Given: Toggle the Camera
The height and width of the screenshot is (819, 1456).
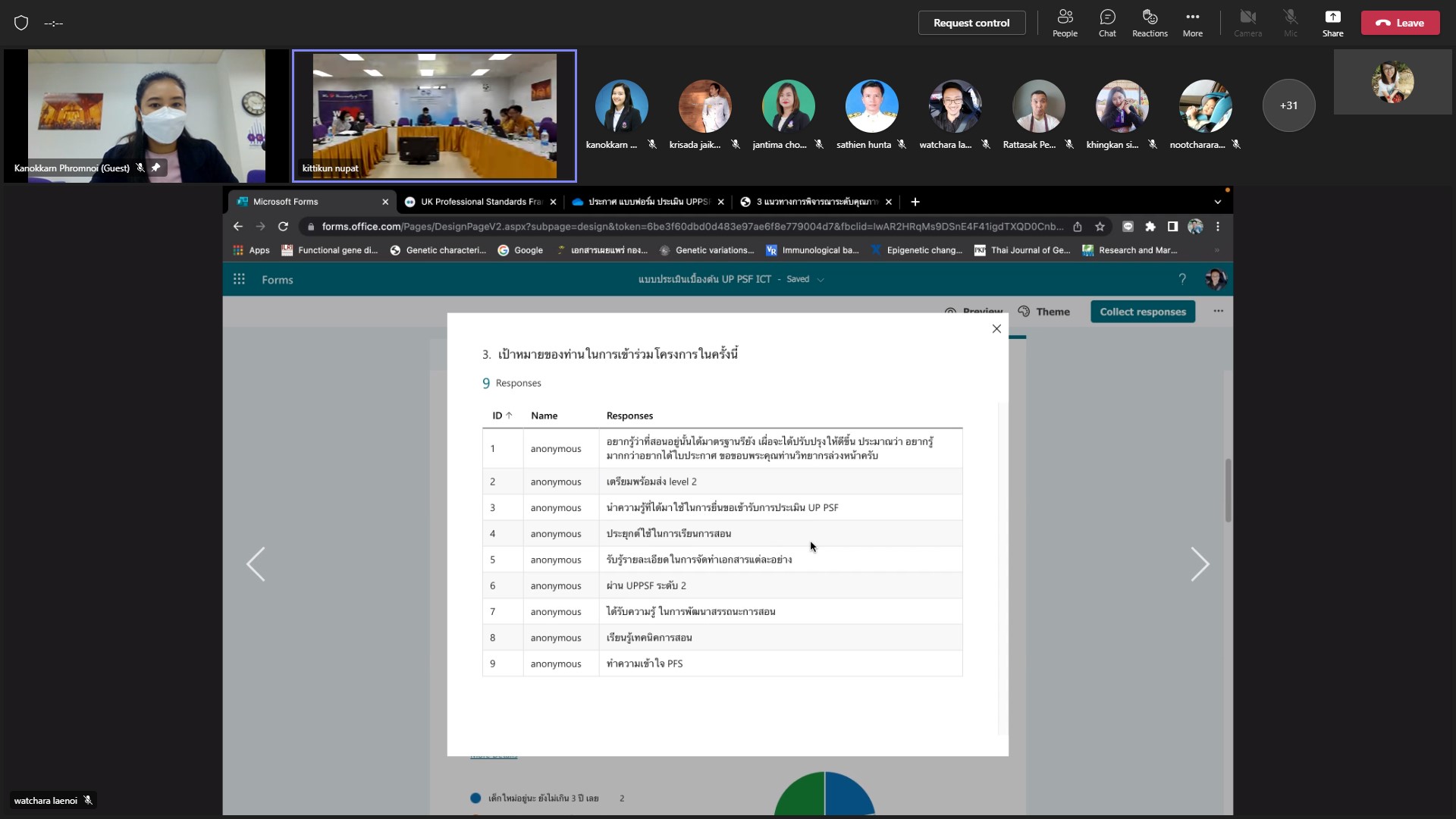Looking at the screenshot, I should click(x=1247, y=23).
